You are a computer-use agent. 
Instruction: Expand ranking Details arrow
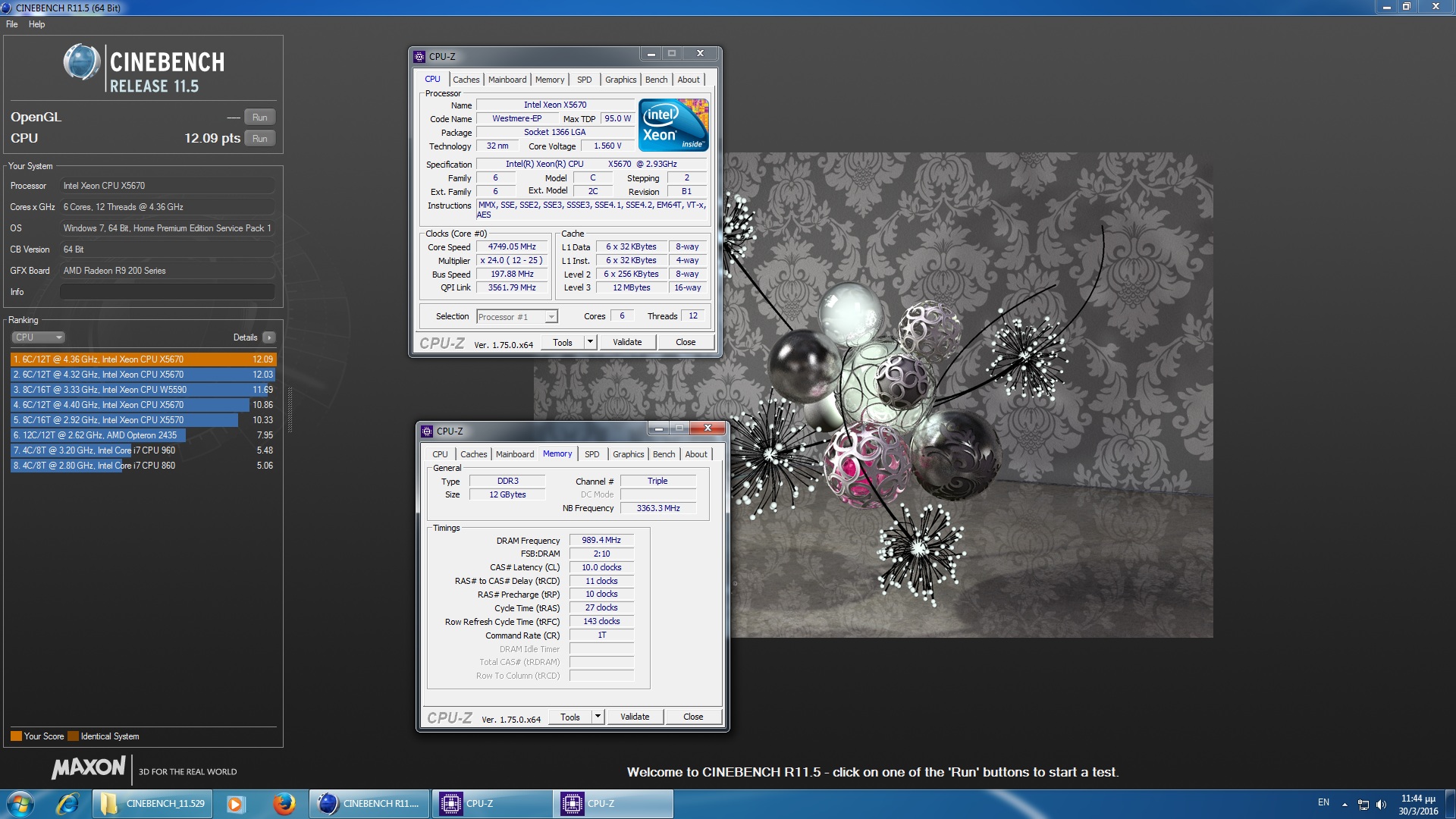[269, 337]
